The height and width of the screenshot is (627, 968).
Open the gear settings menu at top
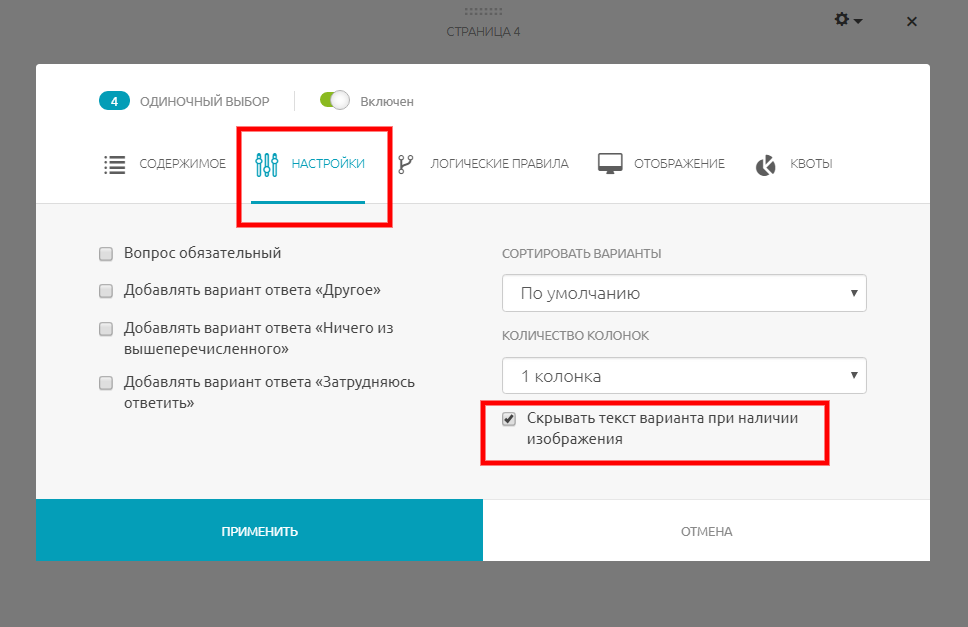pos(848,20)
